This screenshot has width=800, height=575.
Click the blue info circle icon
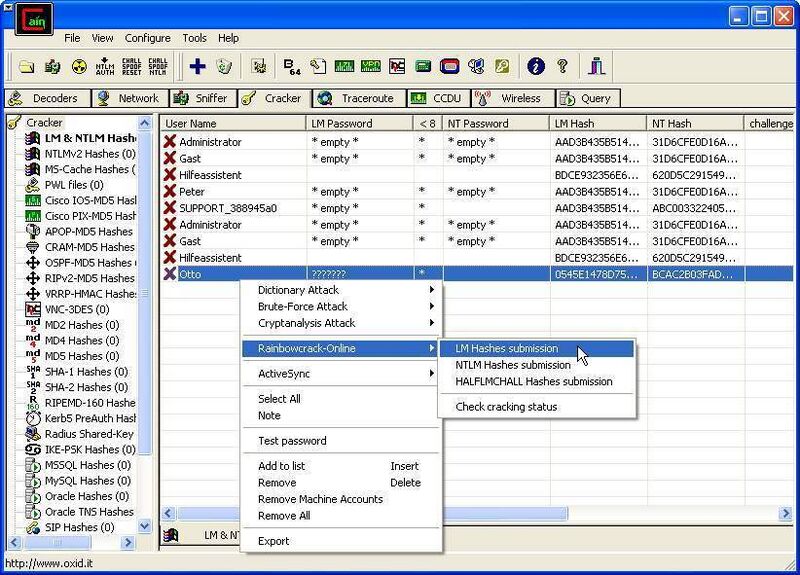point(536,66)
